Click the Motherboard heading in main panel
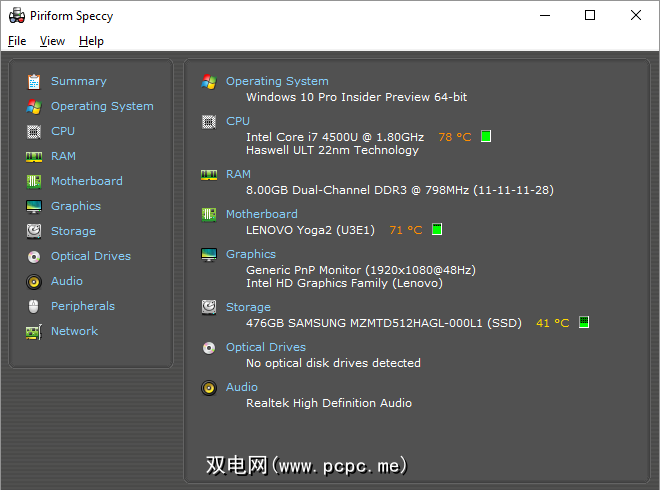 261,214
